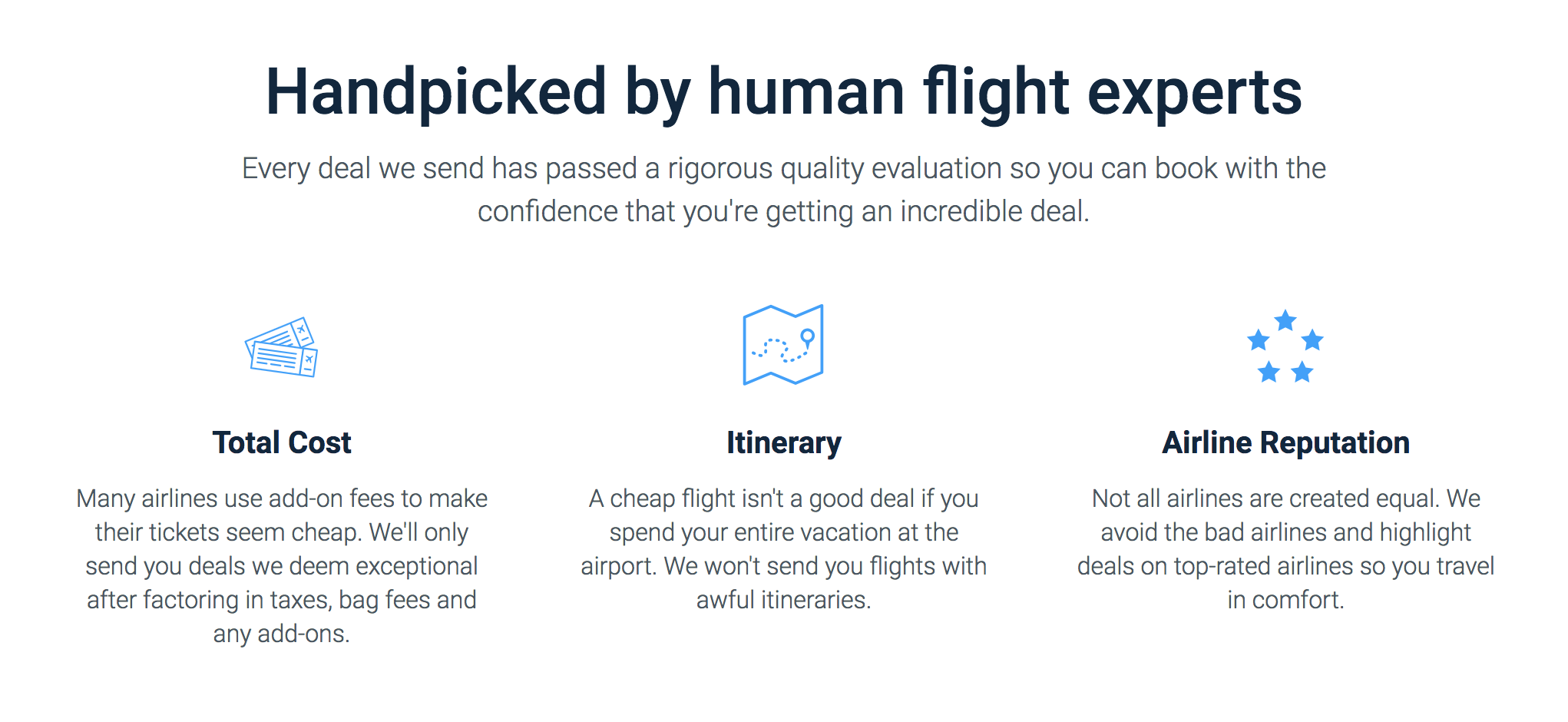Screen dimensions: 1568x722
Task: Click the right star in the star circle
Action: pyautogui.click(x=1313, y=340)
